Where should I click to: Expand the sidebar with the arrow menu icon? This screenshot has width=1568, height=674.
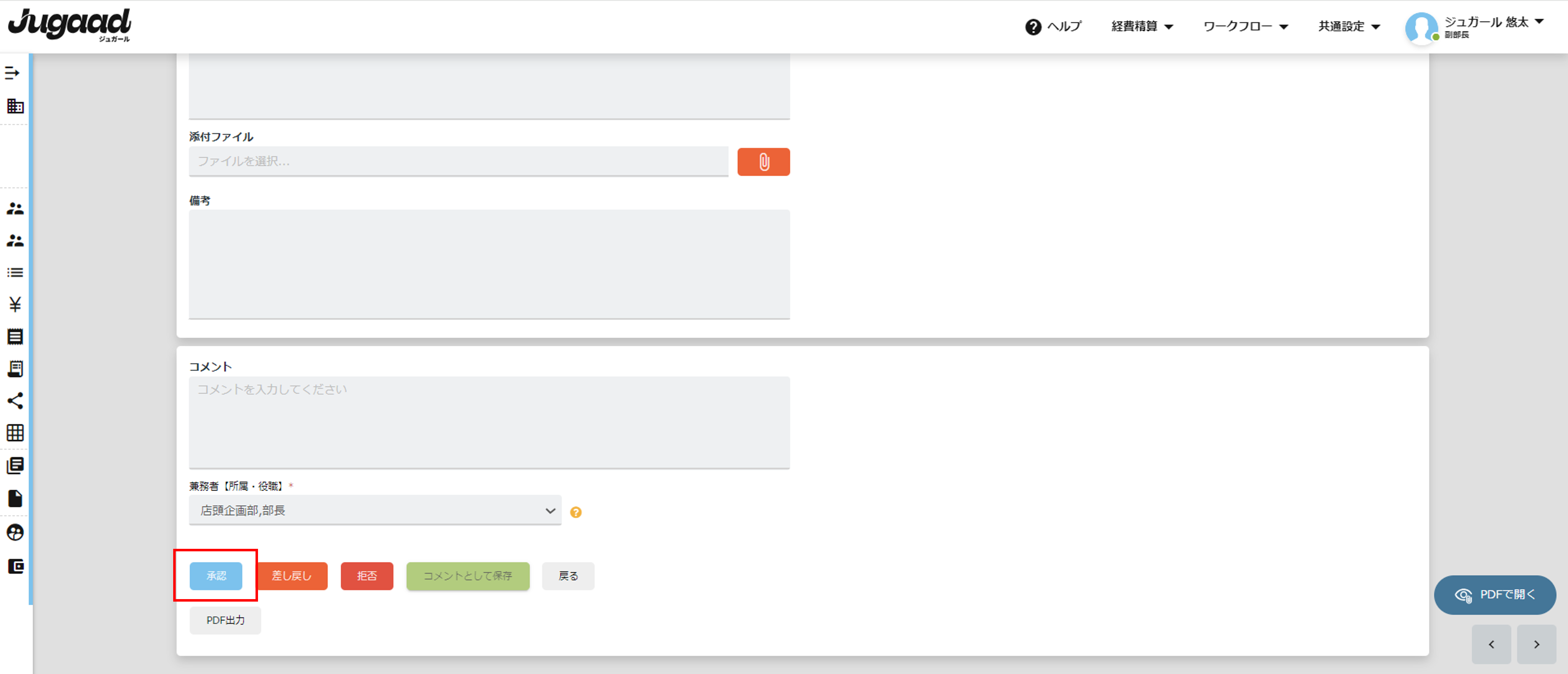[12, 73]
